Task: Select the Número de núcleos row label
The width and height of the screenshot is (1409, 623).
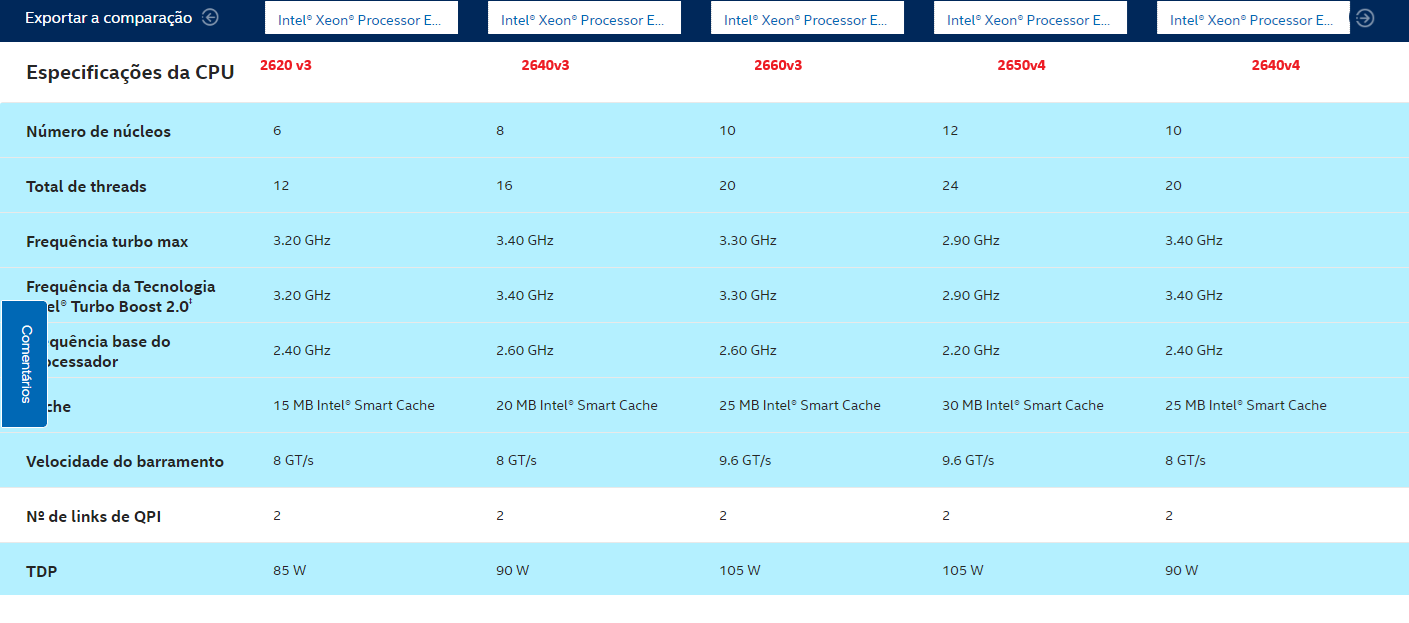Action: tap(98, 131)
